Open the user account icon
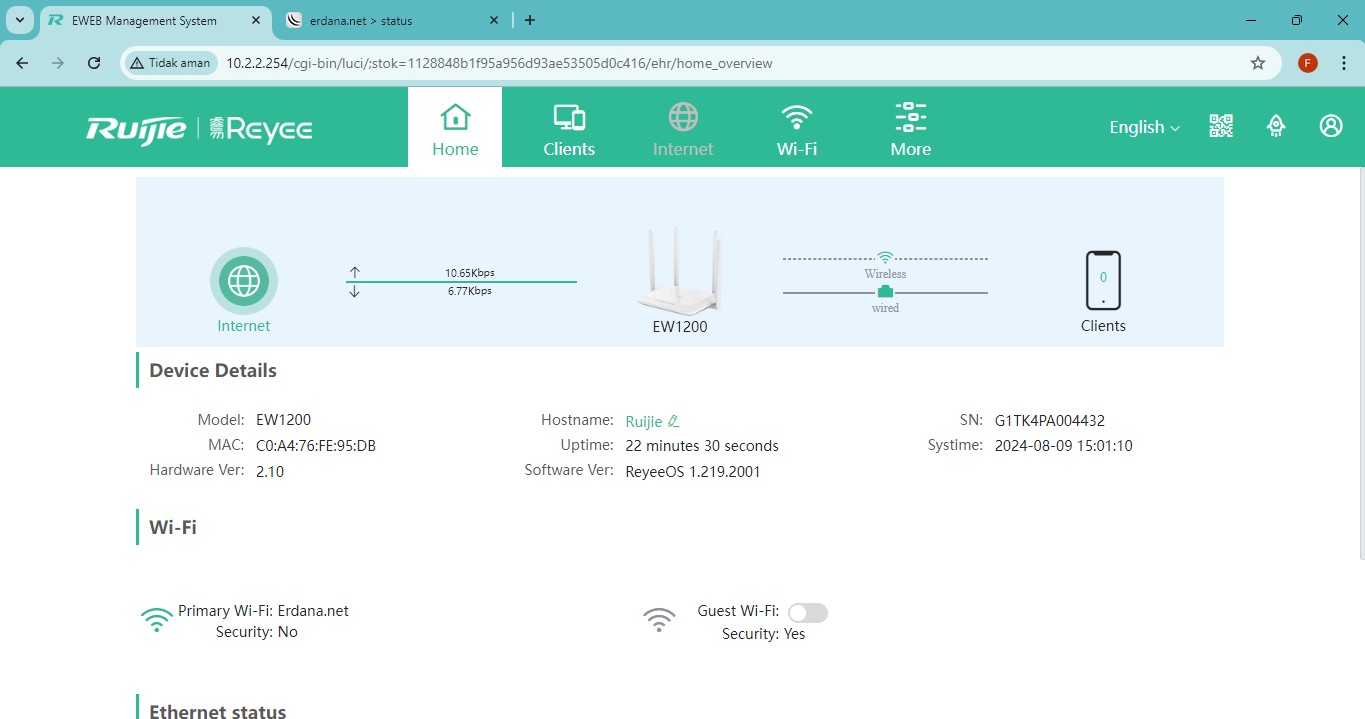The height and width of the screenshot is (719, 1365). 1330,126
